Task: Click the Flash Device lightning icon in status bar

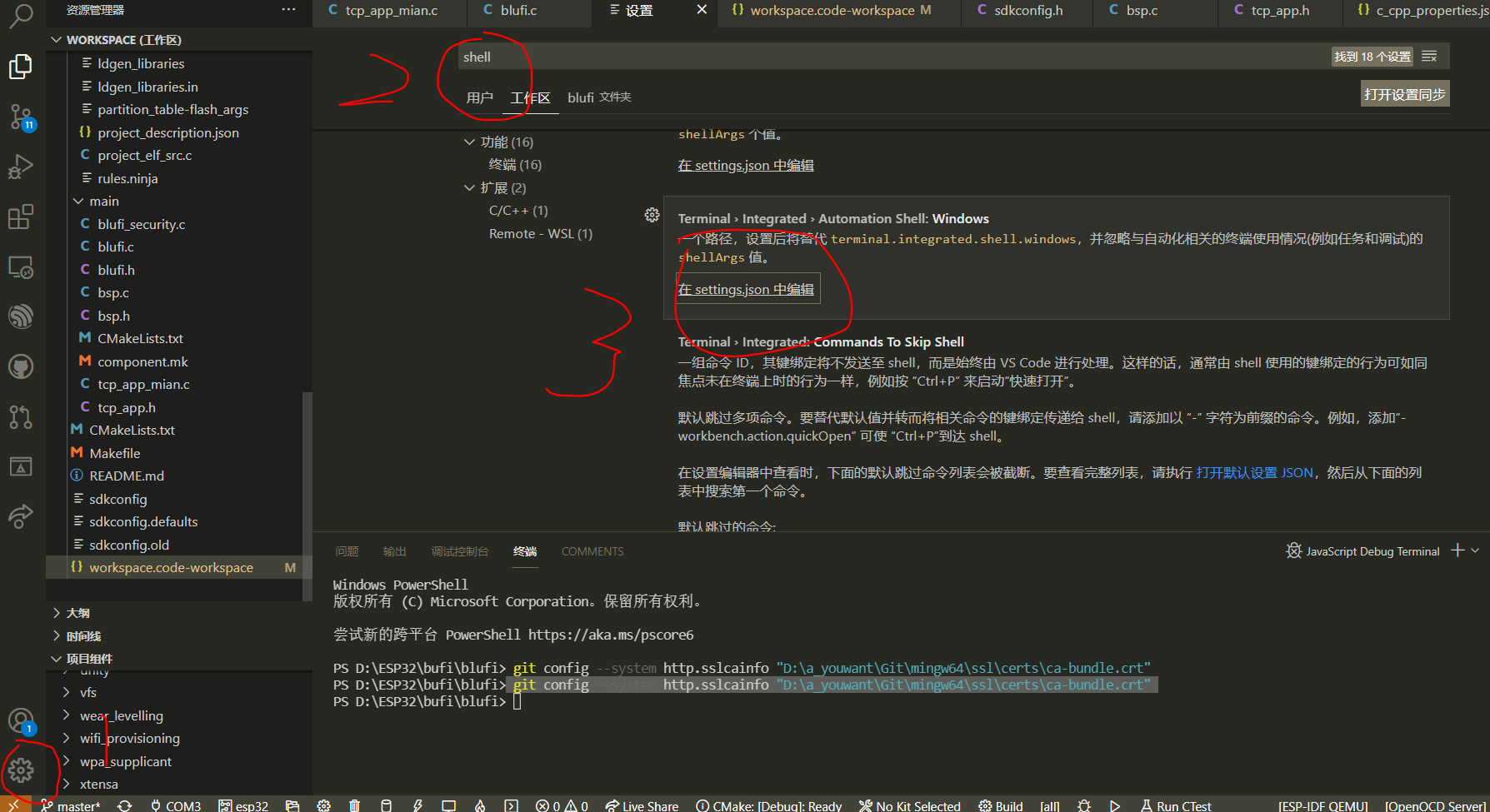Action: 417,805
